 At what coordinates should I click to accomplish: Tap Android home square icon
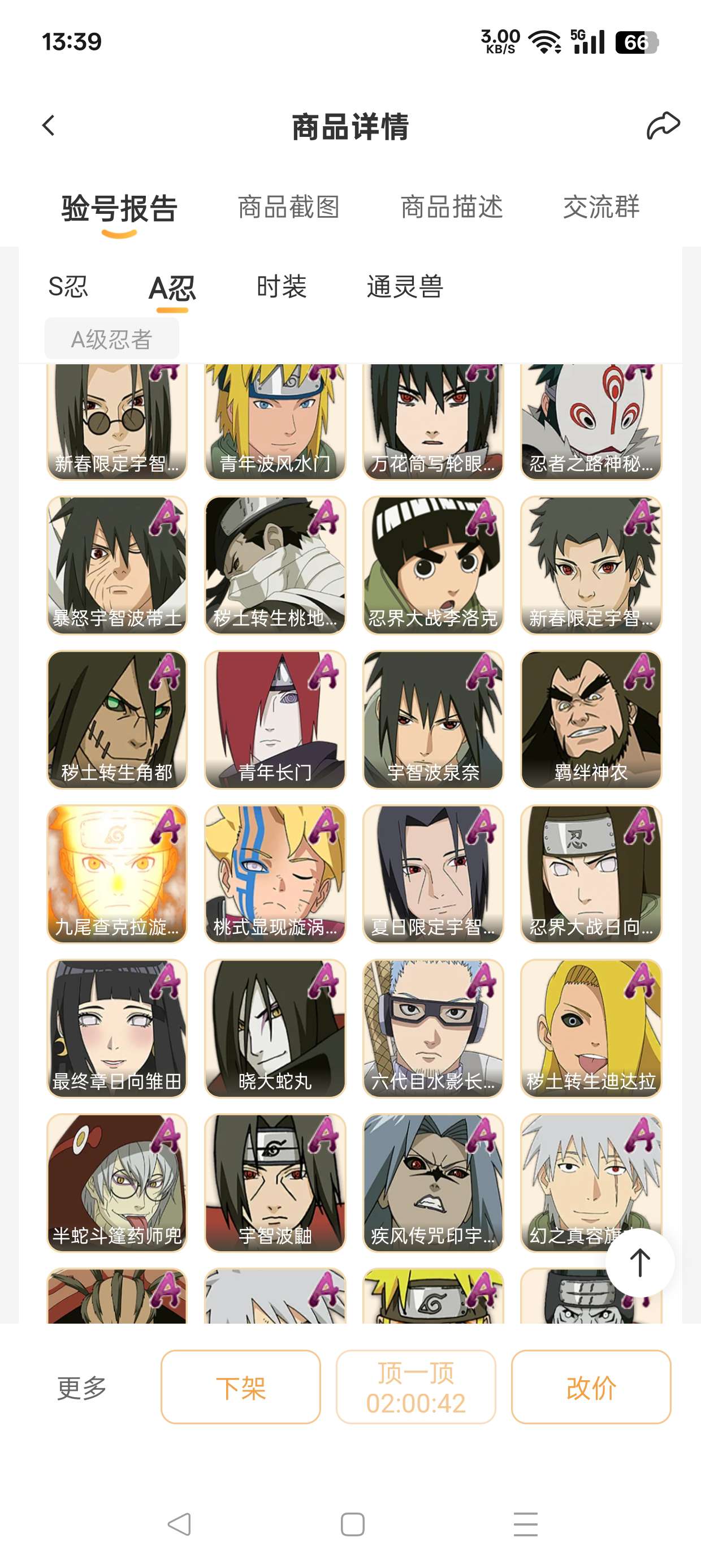352,1524
